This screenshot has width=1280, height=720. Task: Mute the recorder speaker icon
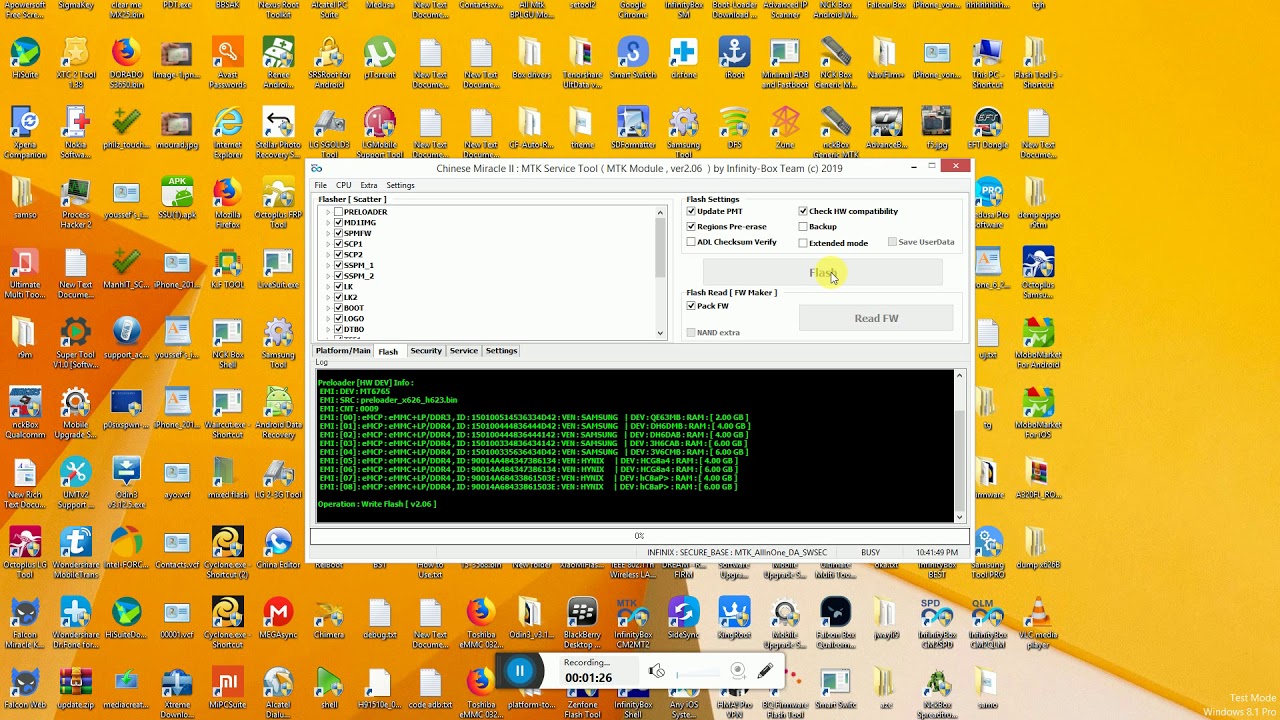pyautogui.click(x=657, y=671)
